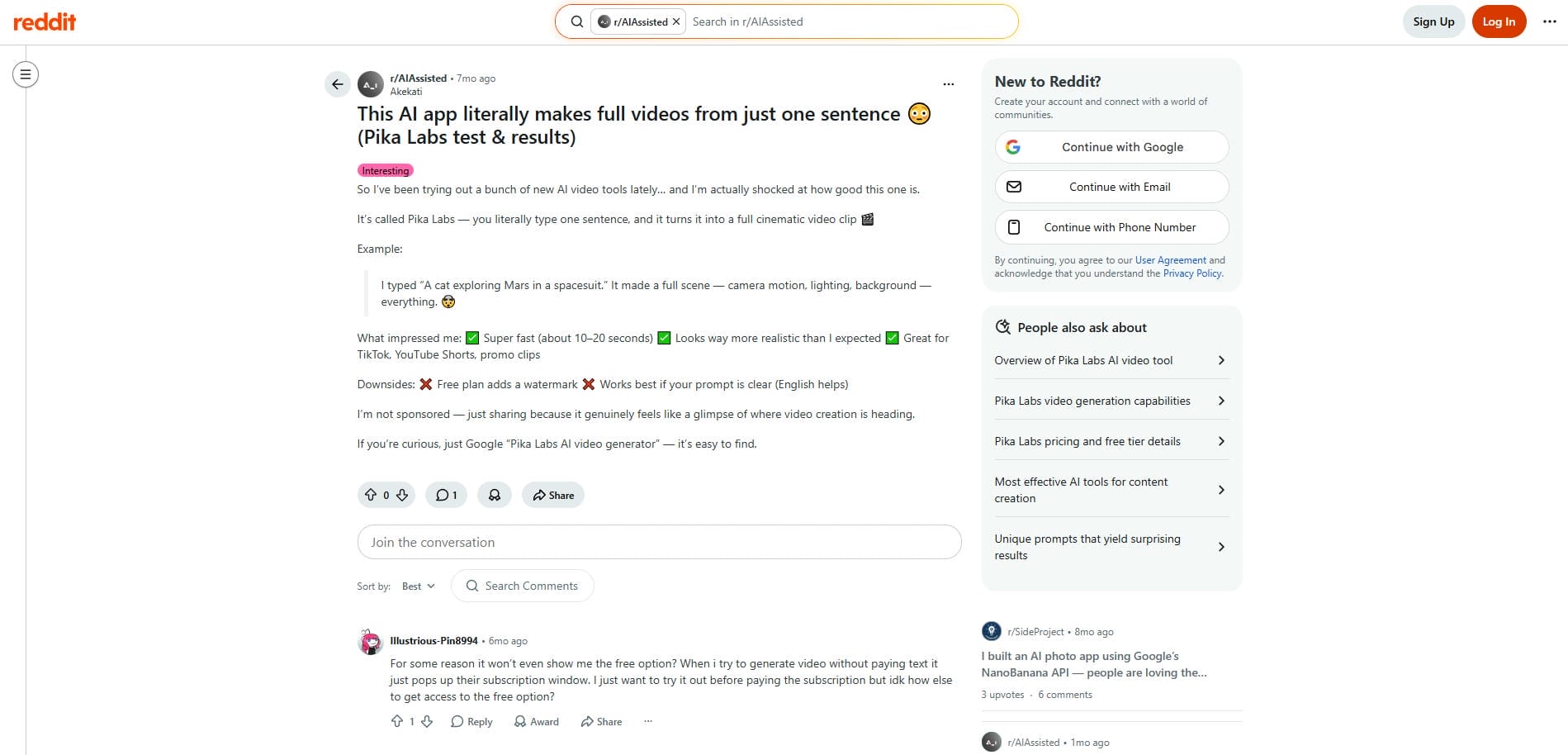Focus the Search in r/AIAssisted field
The width and height of the screenshot is (1568, 755).
pos(850,21)
